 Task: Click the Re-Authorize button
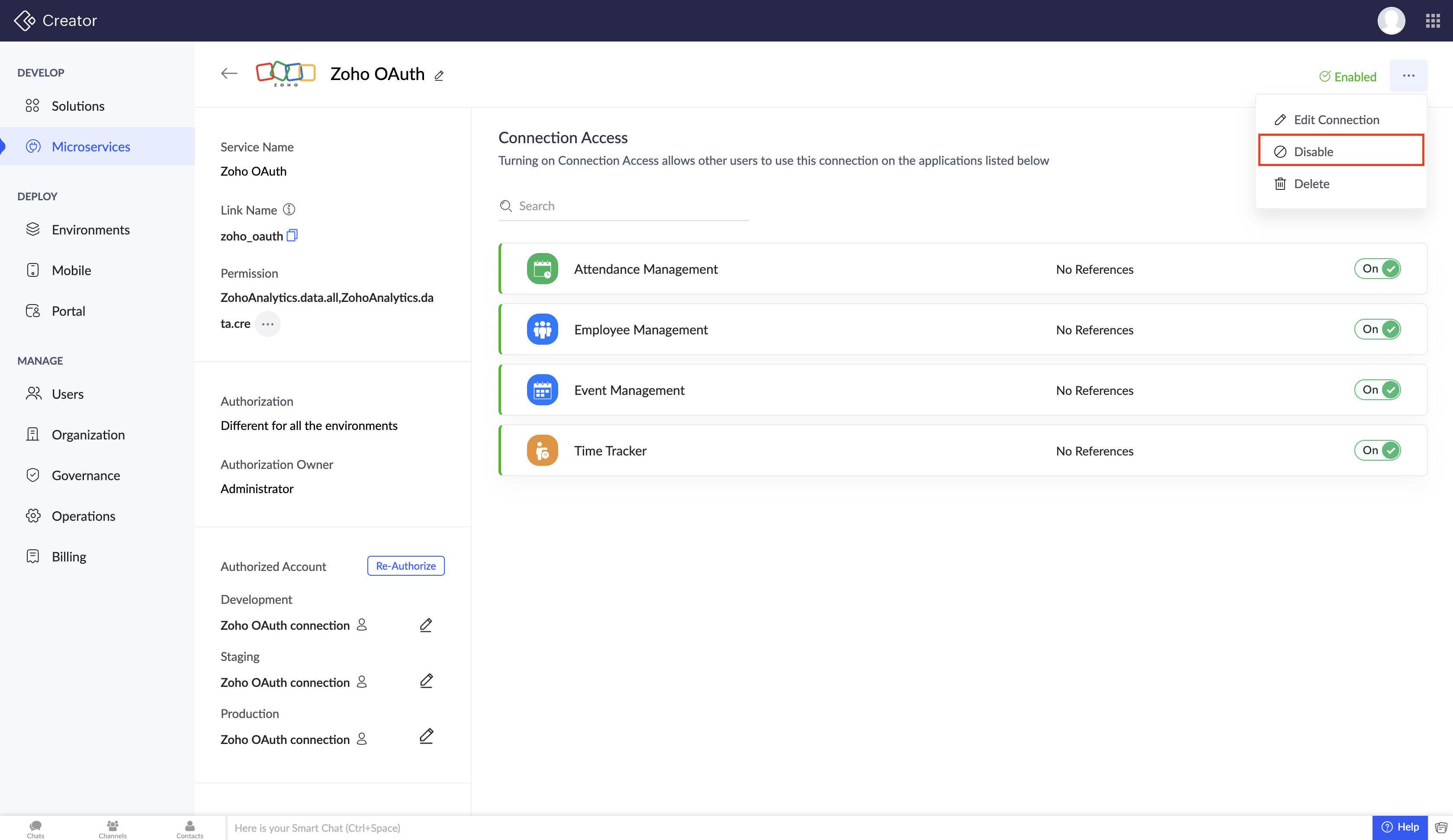click(x=405, y=566)
